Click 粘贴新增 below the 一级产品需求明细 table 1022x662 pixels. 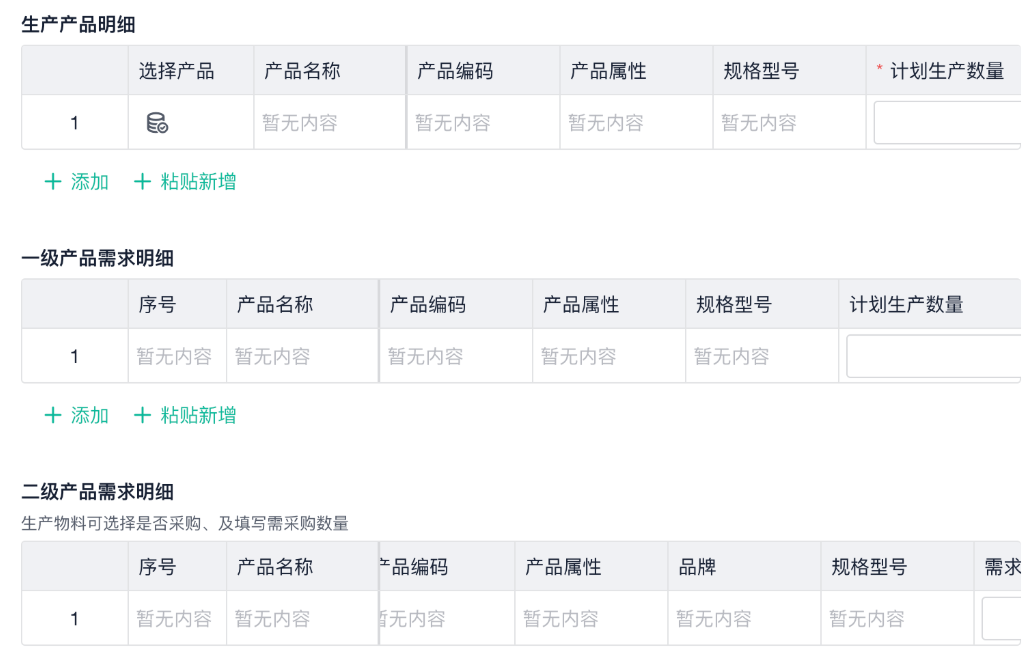tap(198, 415)
